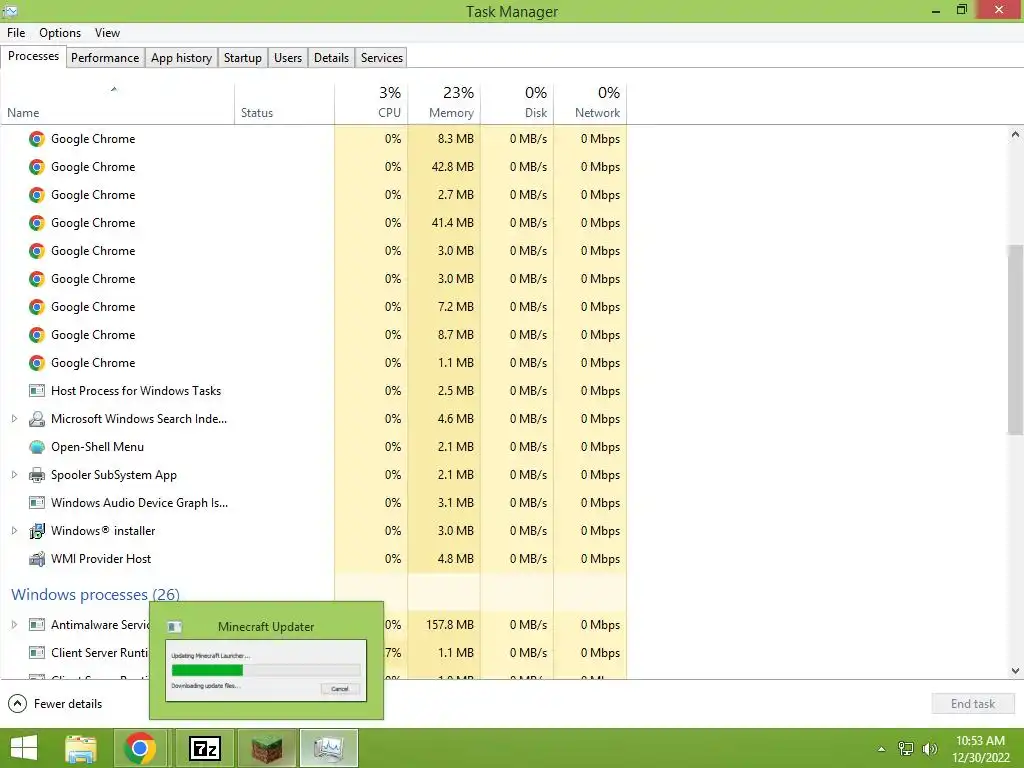Open the File menu
1024x768 pixels.
pyautogui.click(x=16, y=33)
